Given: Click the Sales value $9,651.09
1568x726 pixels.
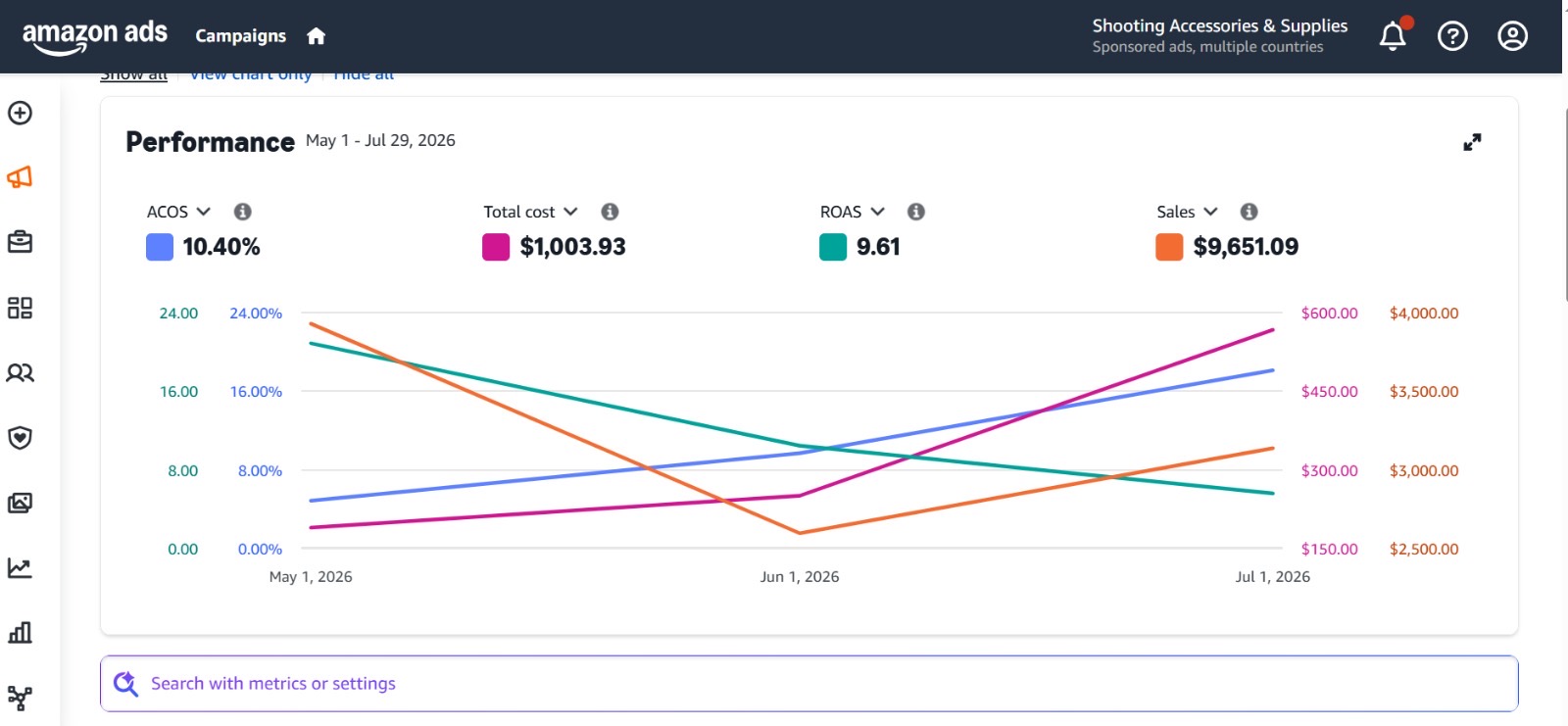Looking at the screenshot, I should [1246, 247].
